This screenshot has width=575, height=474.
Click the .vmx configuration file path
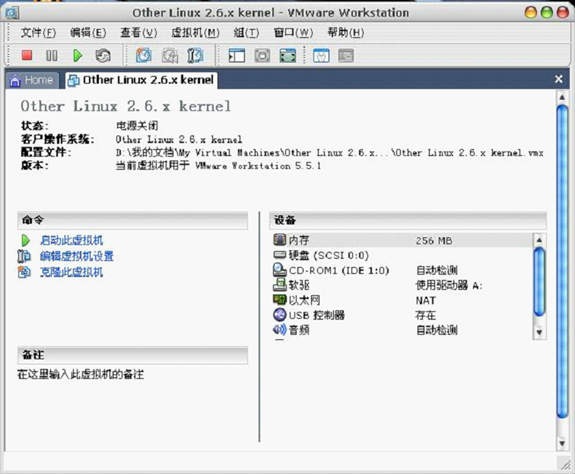tap(329, 153)
